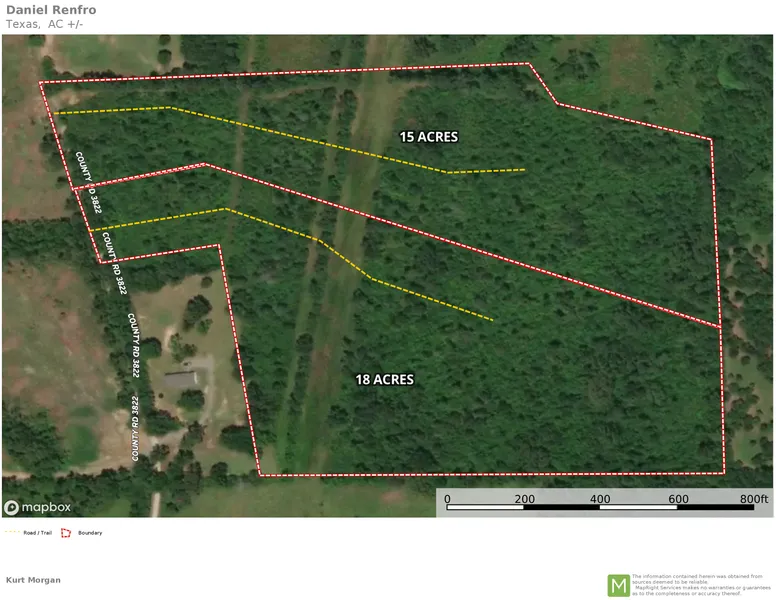Click the mapbox logo on the map
This screenshot has width=776, height=600.
click(38, 507)
